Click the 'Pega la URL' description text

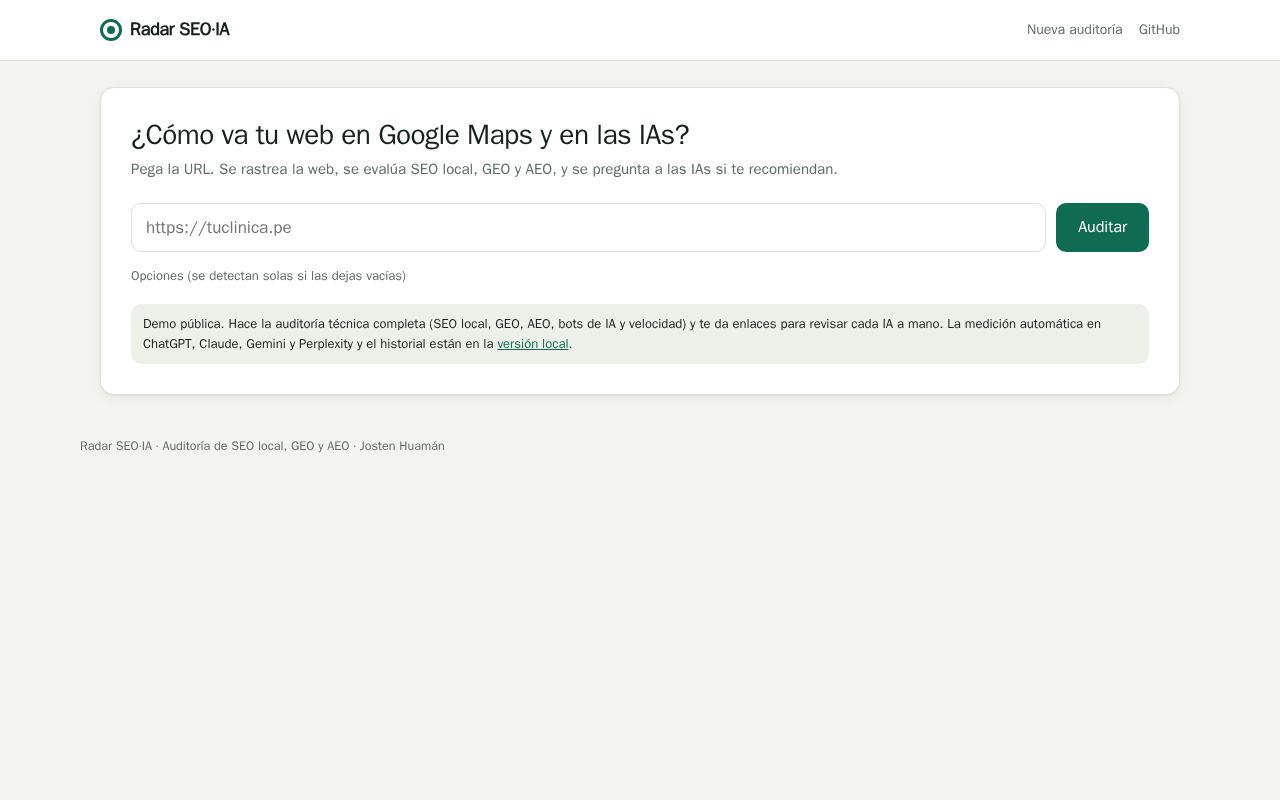coord(484,169)
